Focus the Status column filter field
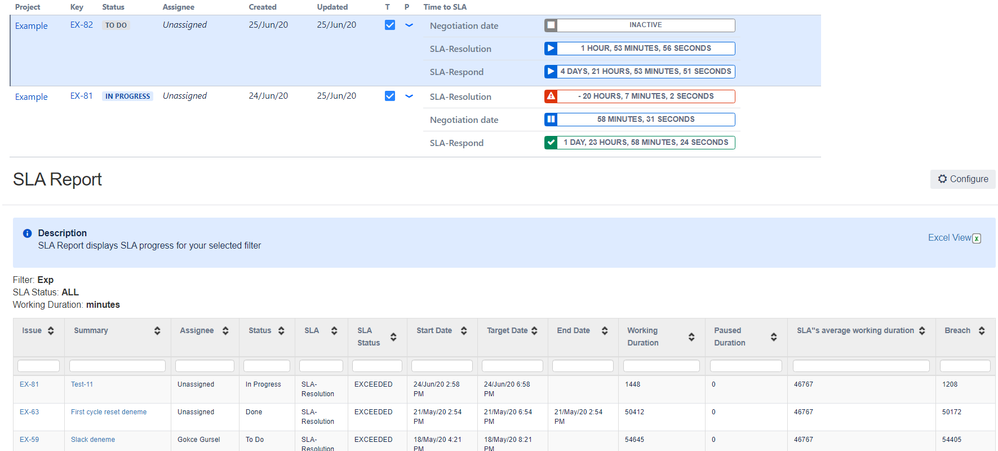 click(x=267, y=366)
